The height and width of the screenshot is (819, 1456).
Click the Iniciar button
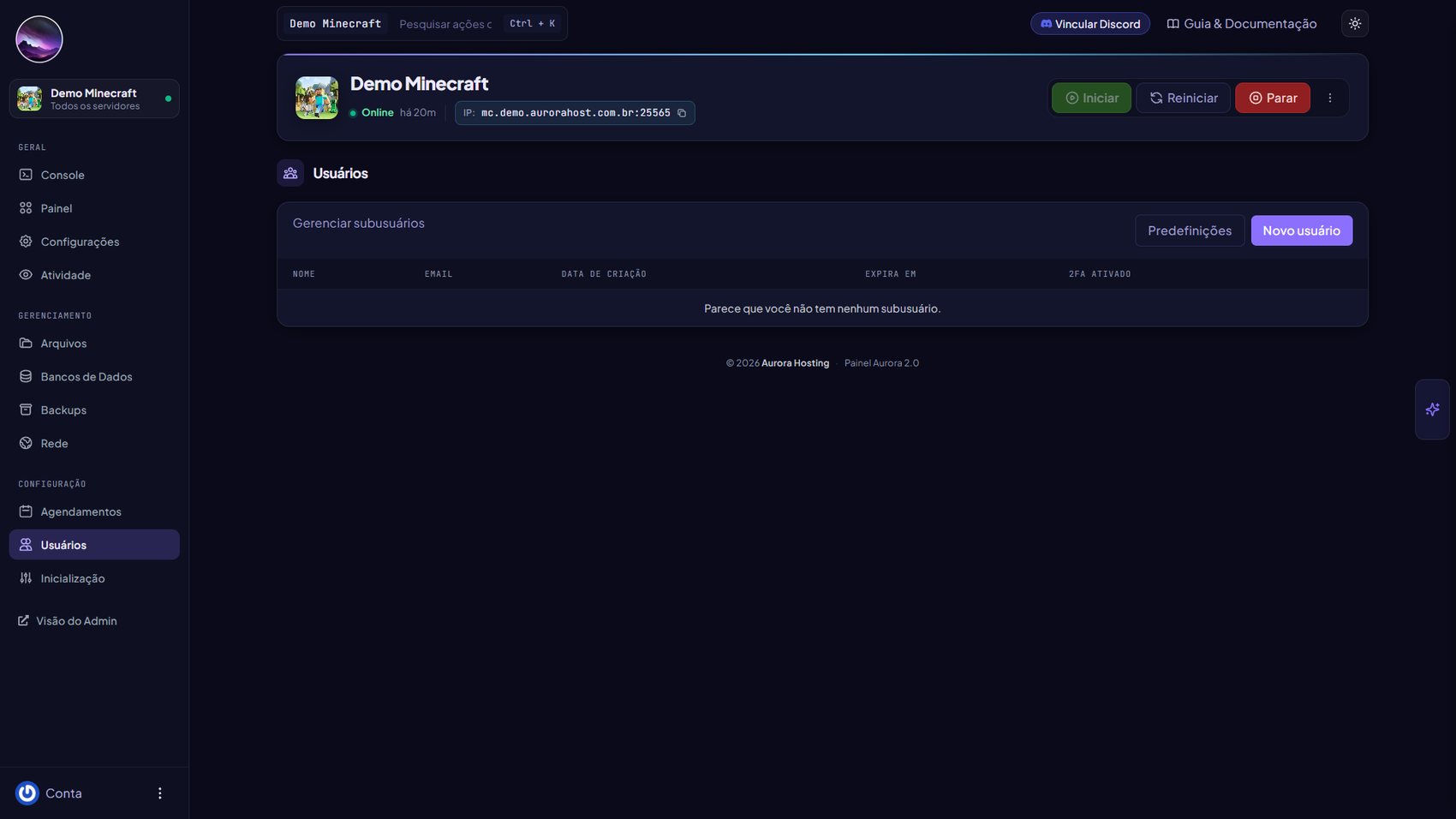pyautogui.click(x=1091, y=98)
